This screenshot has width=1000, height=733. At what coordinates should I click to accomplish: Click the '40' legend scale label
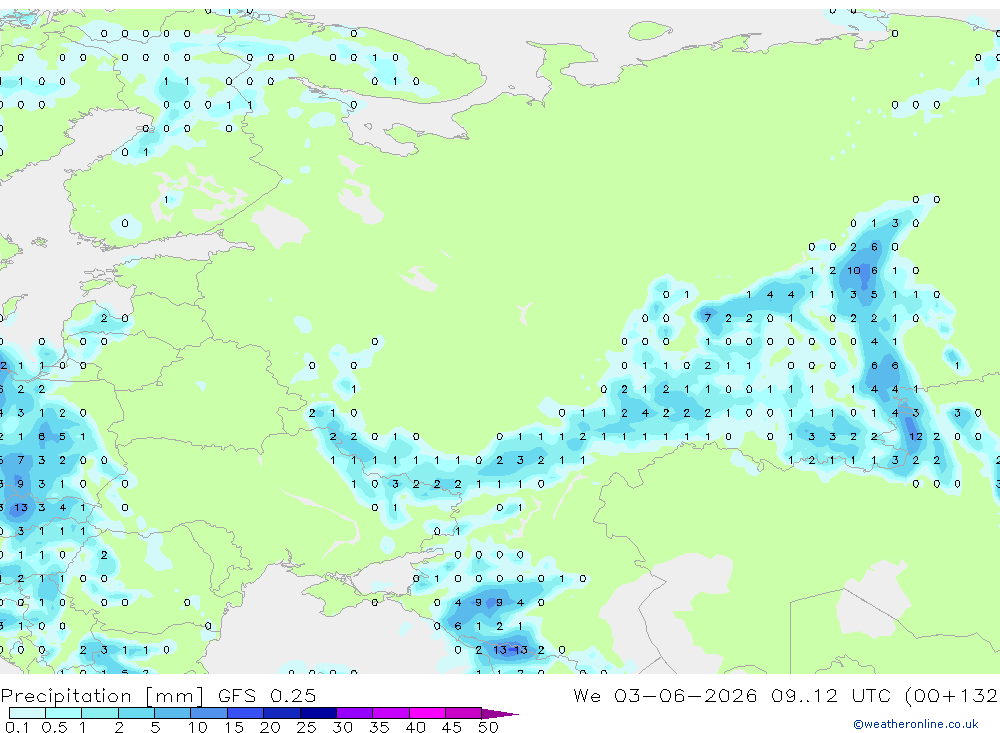click(x=416, y=727)
